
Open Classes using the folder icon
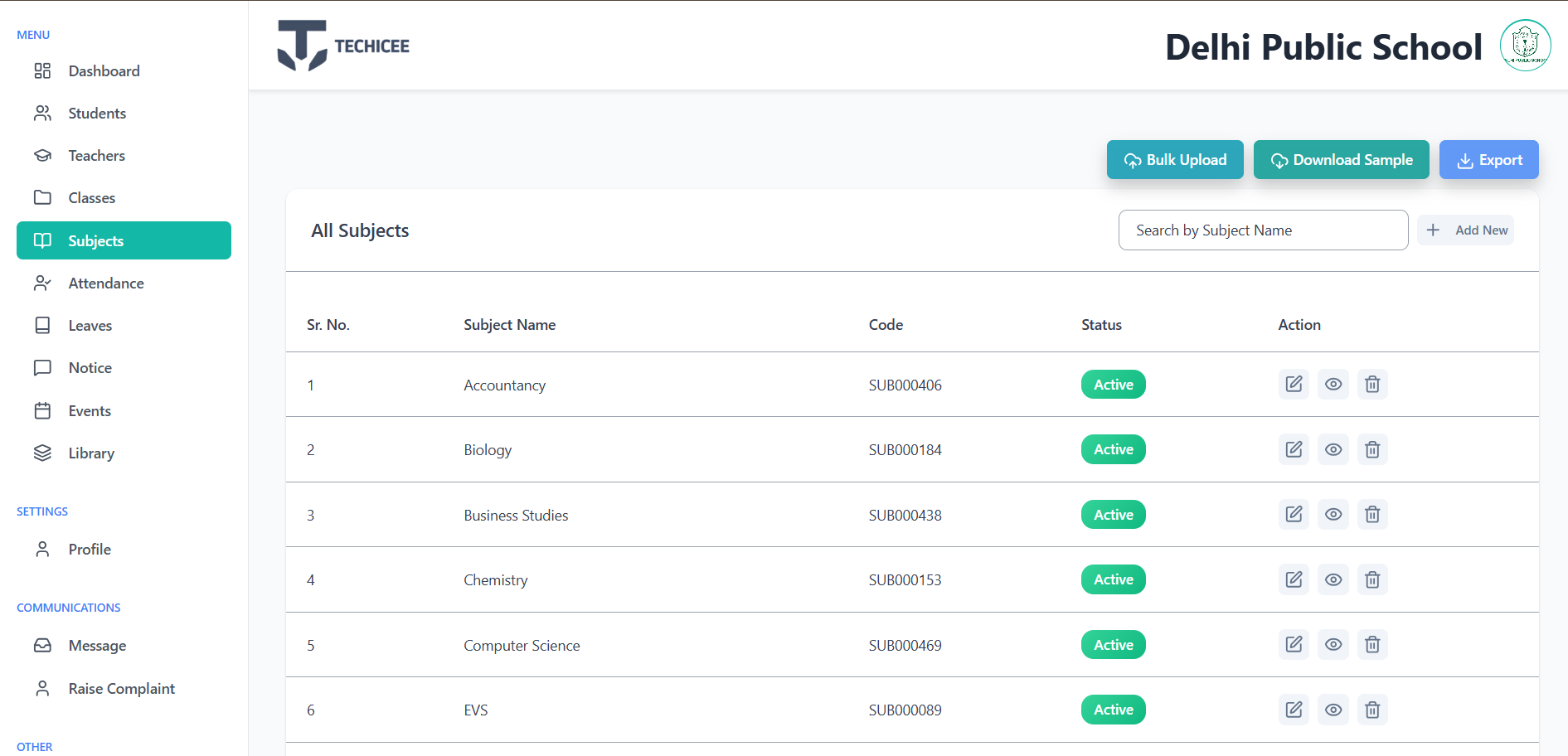42,197
